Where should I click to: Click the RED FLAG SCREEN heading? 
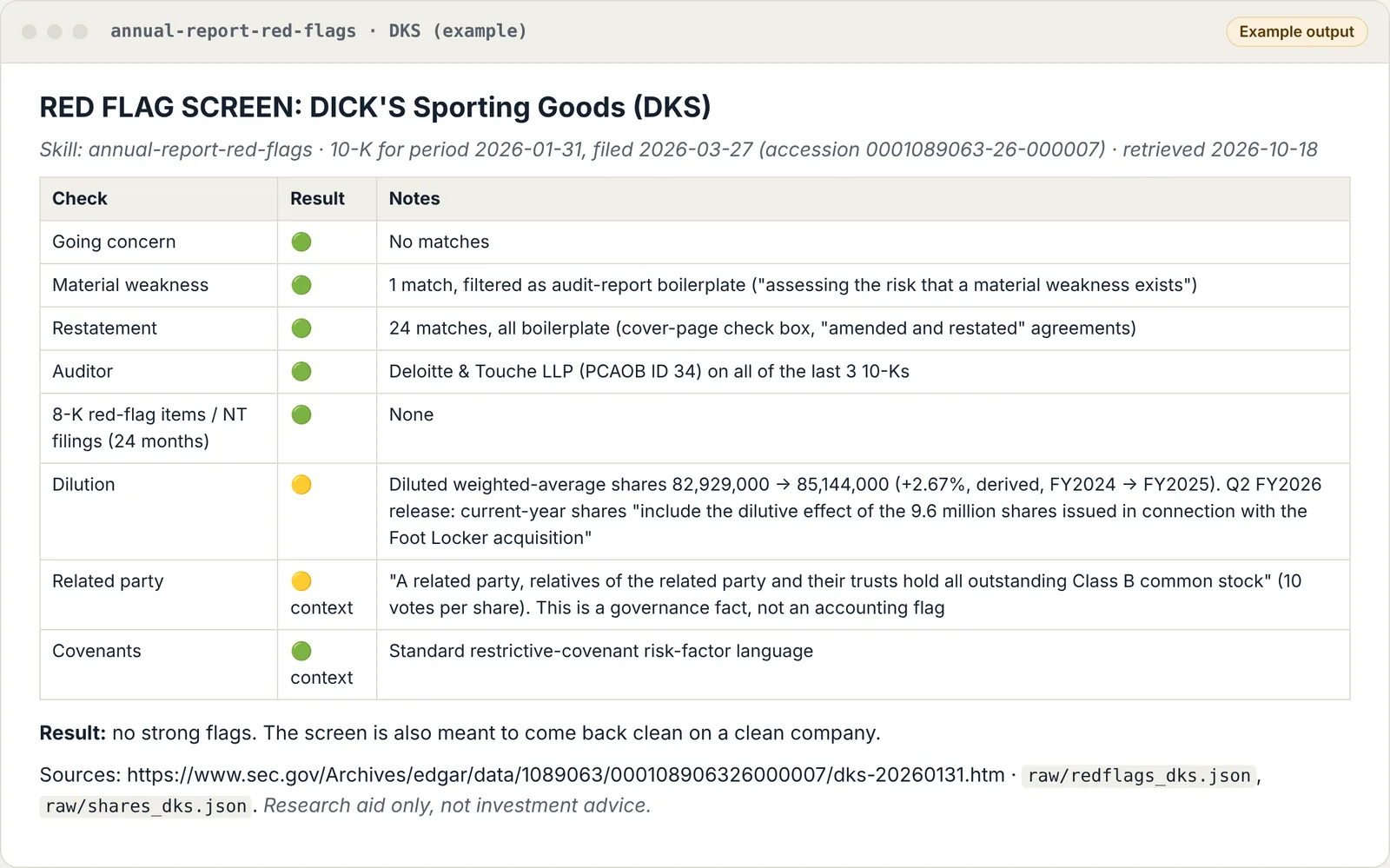coord(375,107)
